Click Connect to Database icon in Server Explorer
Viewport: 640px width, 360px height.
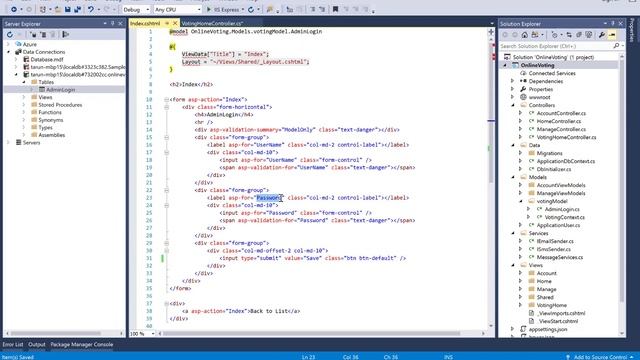tap(33, 35)
